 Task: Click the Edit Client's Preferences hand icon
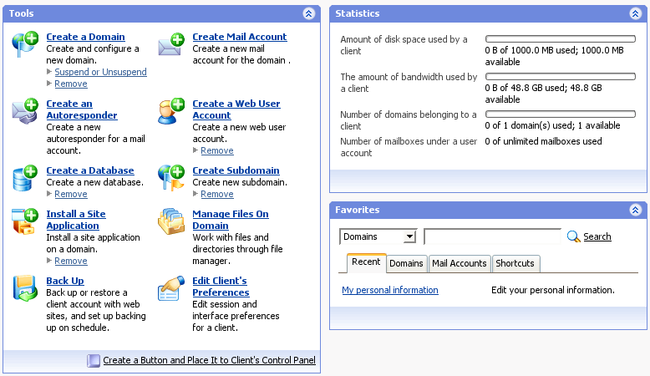pyautogui.click(x=171, y=288)
